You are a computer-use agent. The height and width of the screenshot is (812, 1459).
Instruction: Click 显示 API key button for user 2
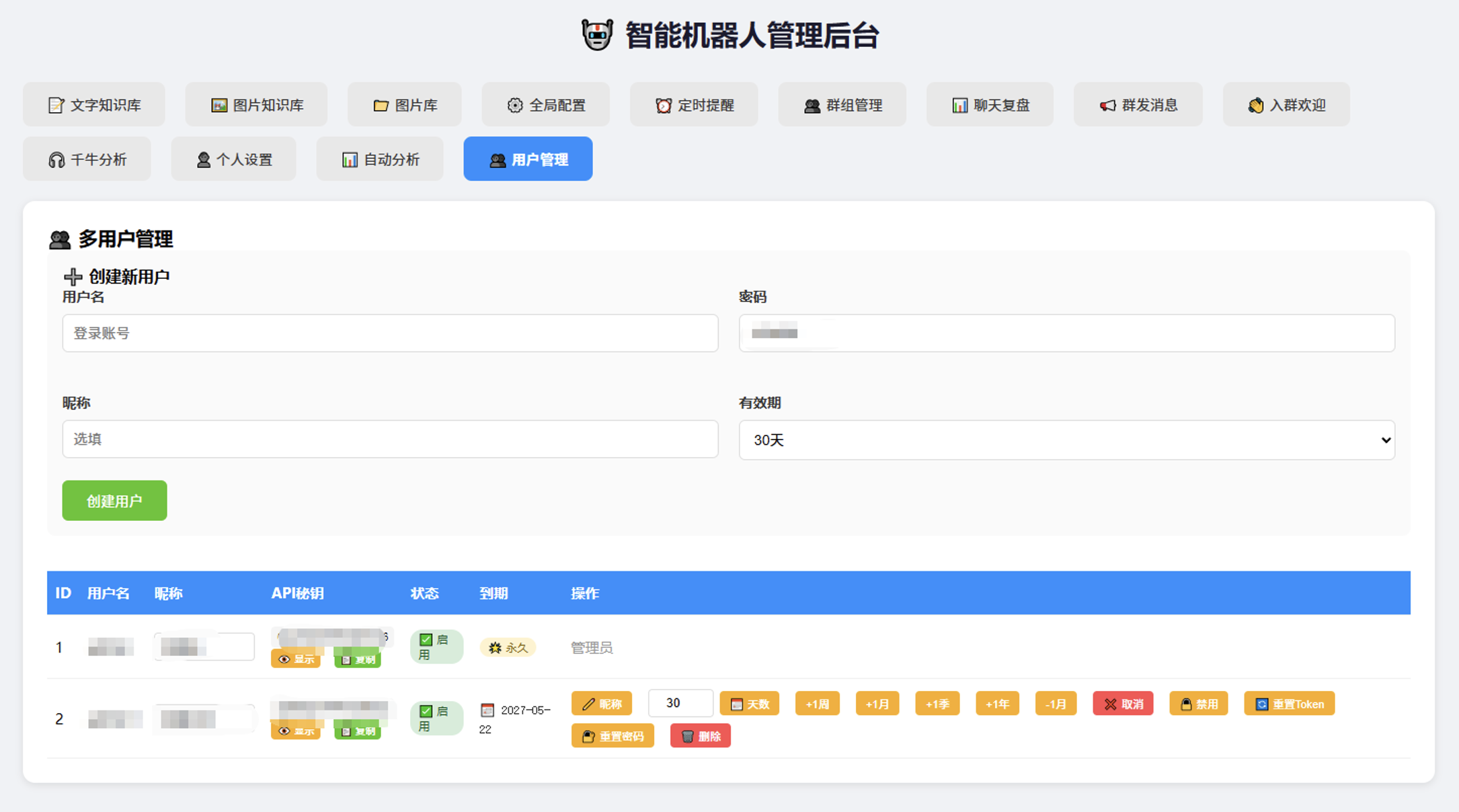[296, 731]
